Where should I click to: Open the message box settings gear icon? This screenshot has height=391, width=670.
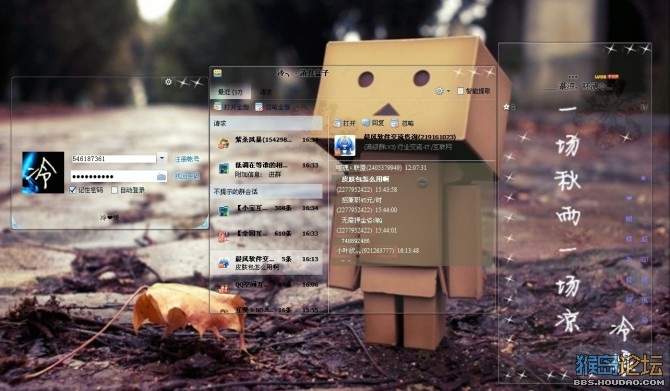439,91
